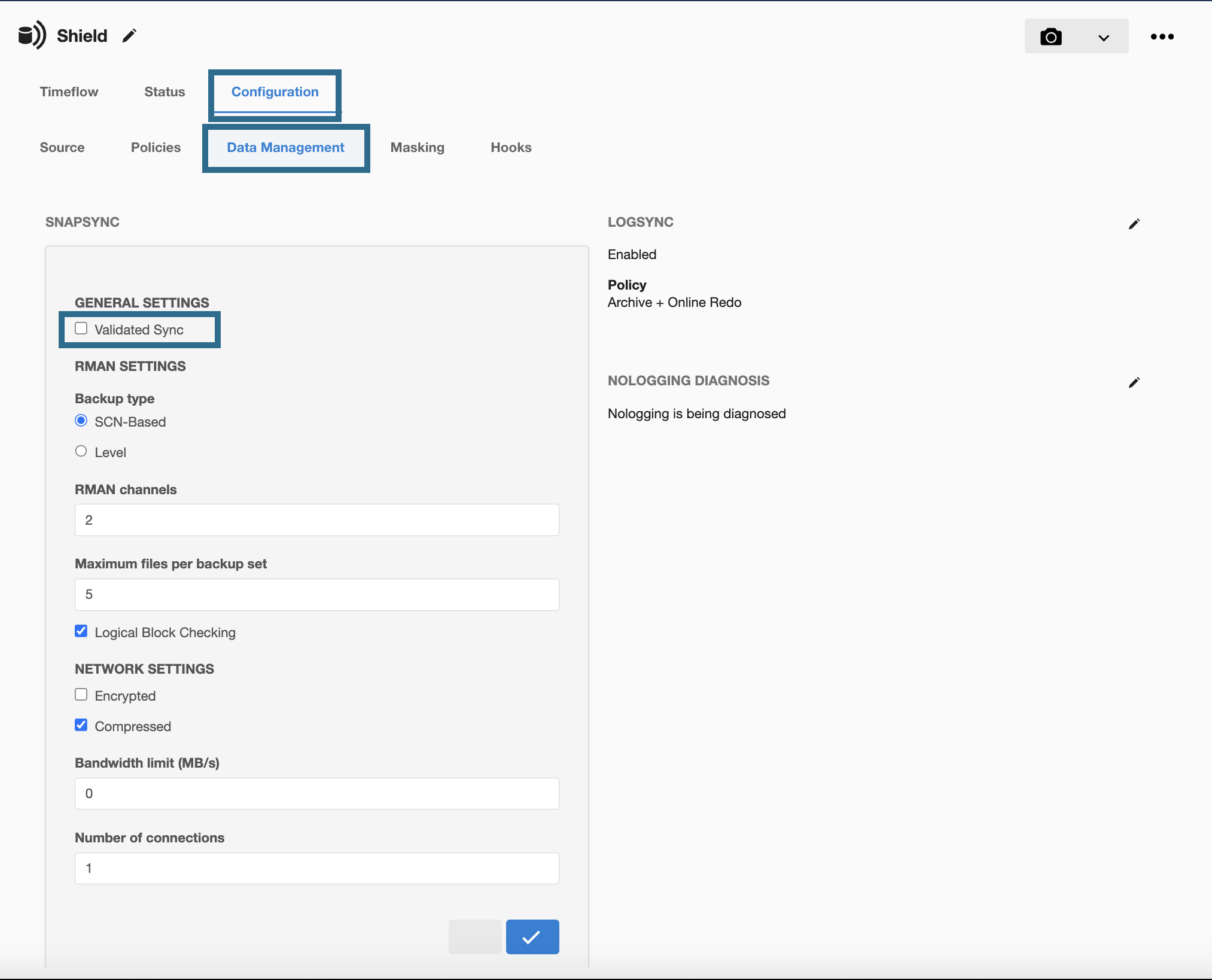Focus the Bandwidth limit field
The image size is (1212, 980).
tap(316, 793)
